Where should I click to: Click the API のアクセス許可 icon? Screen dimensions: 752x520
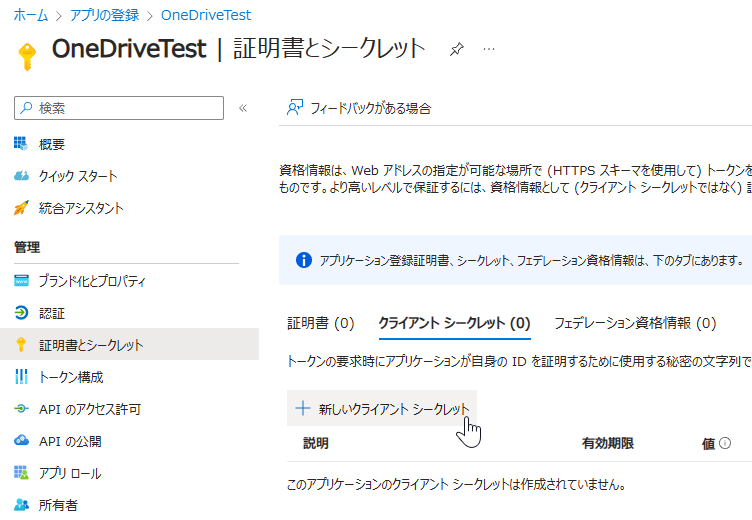coord(21,409)
